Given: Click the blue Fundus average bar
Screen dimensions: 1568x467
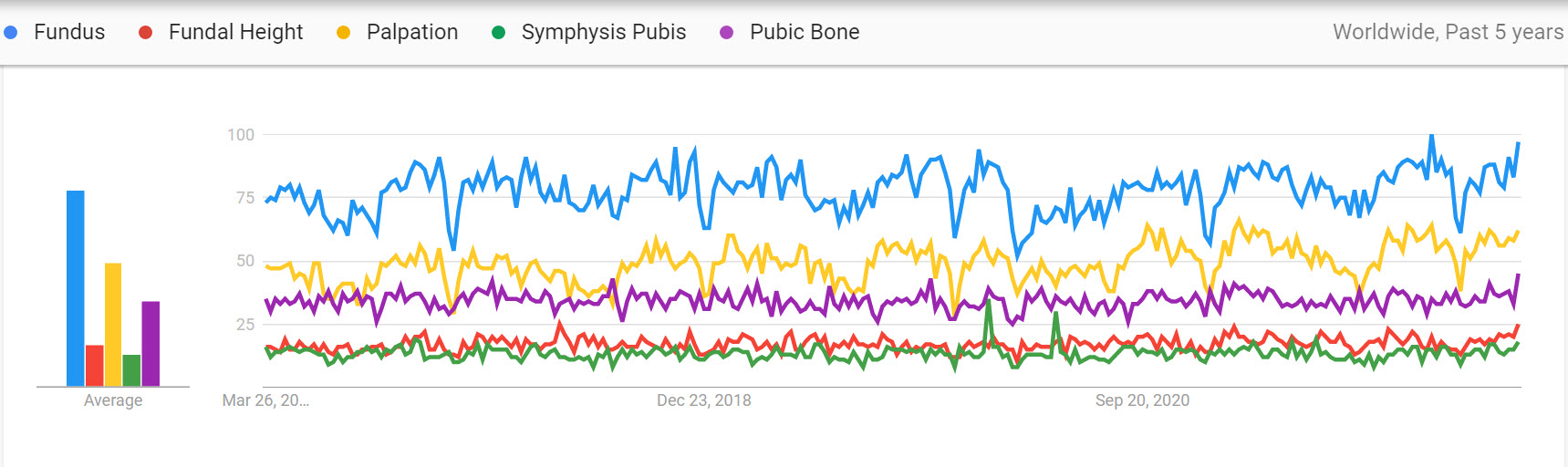Looking at the screenshot, I should [76, 288].
